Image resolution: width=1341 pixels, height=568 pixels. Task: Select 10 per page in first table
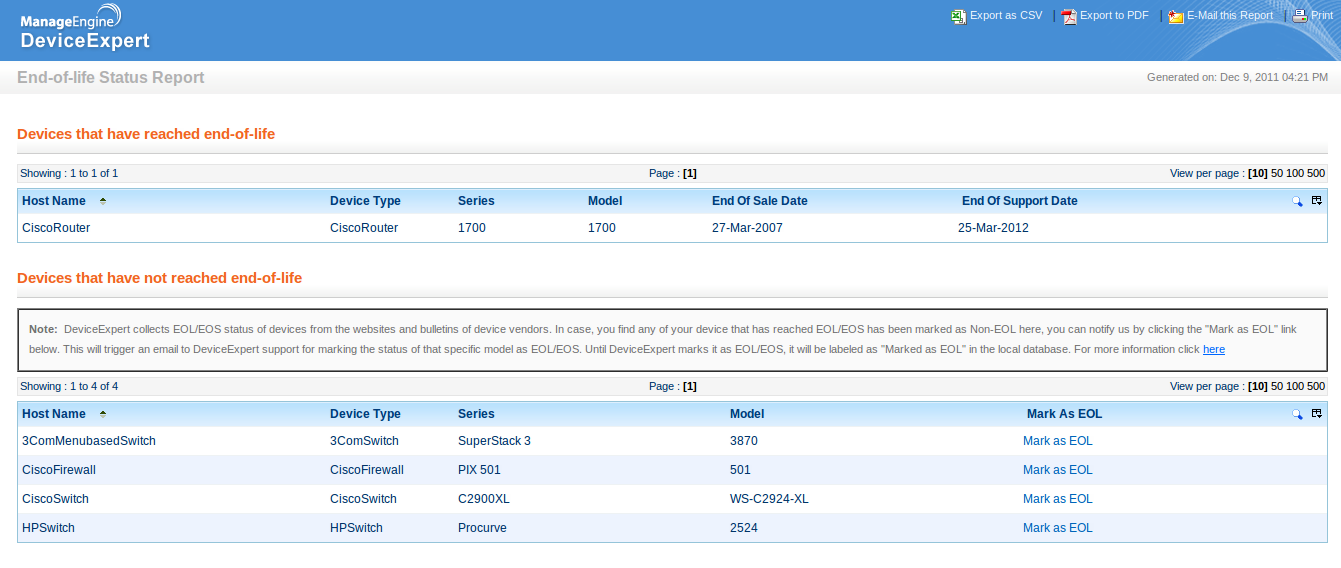(1258, 174)
